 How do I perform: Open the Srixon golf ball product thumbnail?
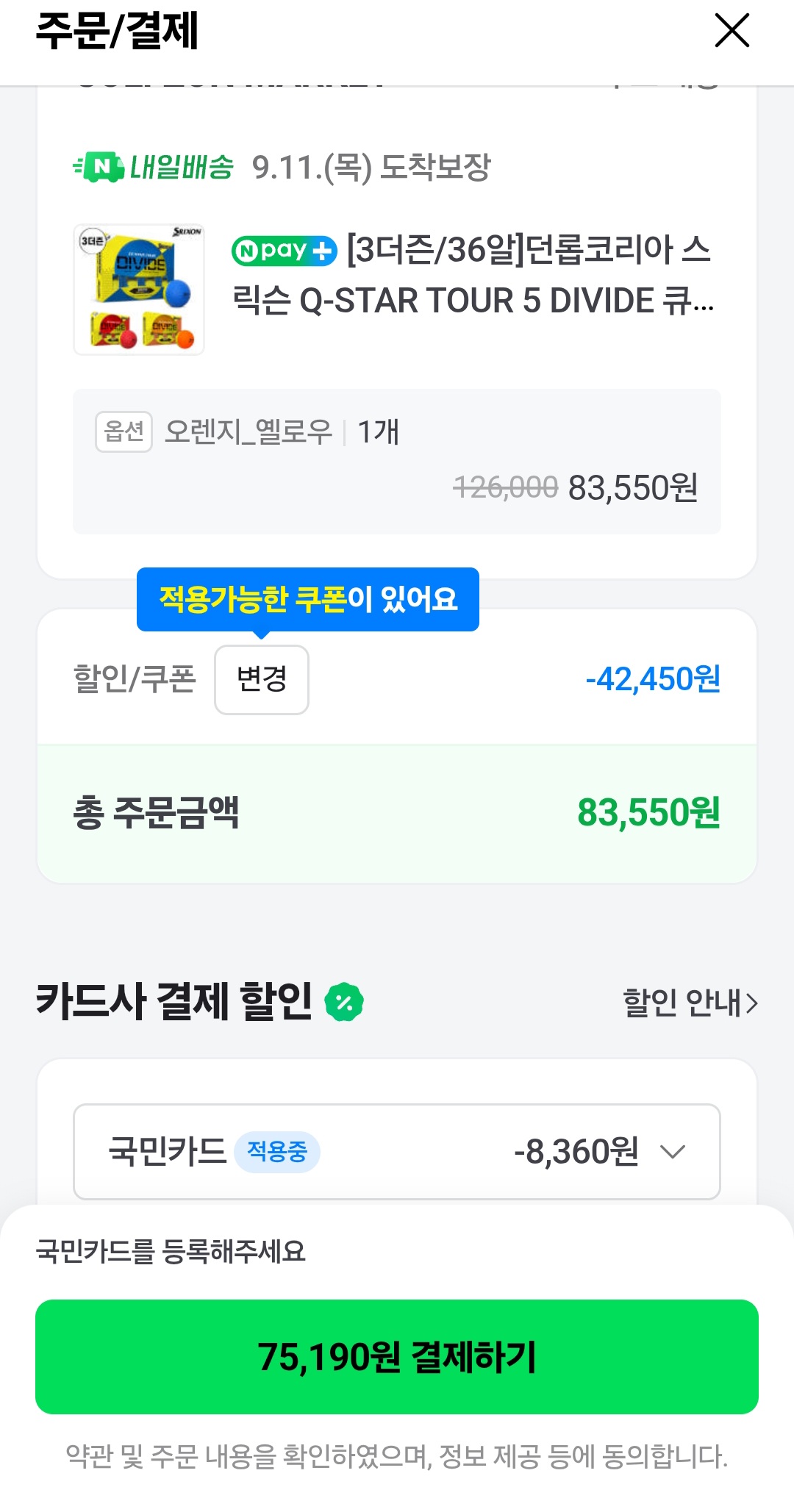tap(139, 290)
